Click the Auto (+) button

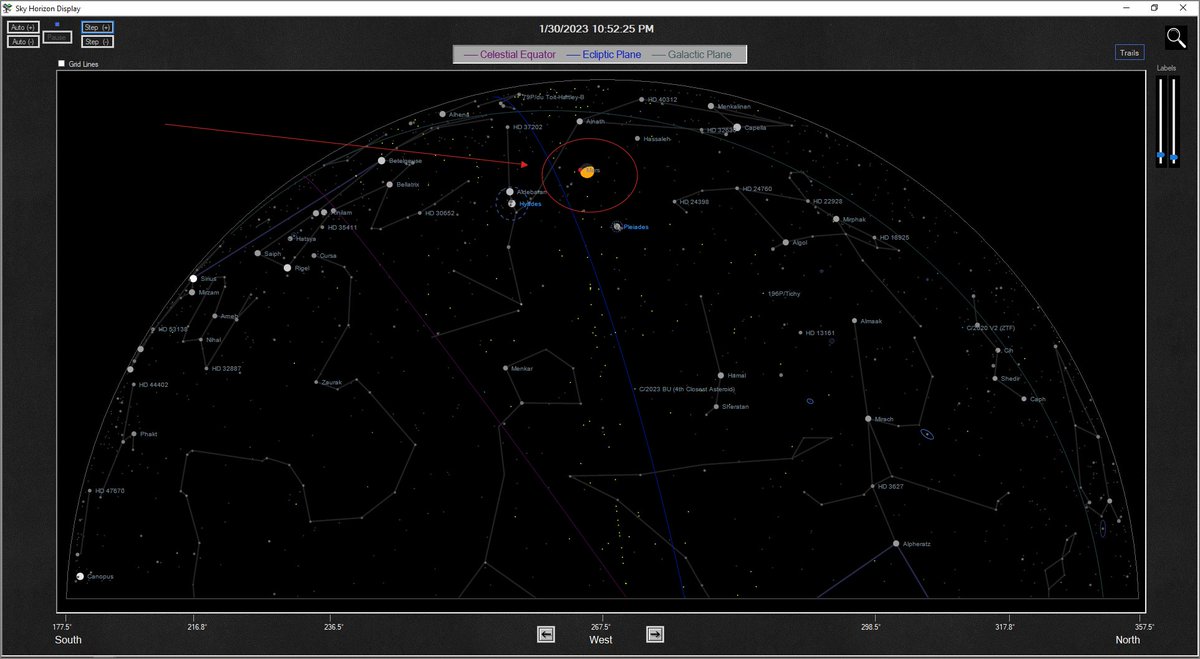pyautogui.click(x=23, y=28)
